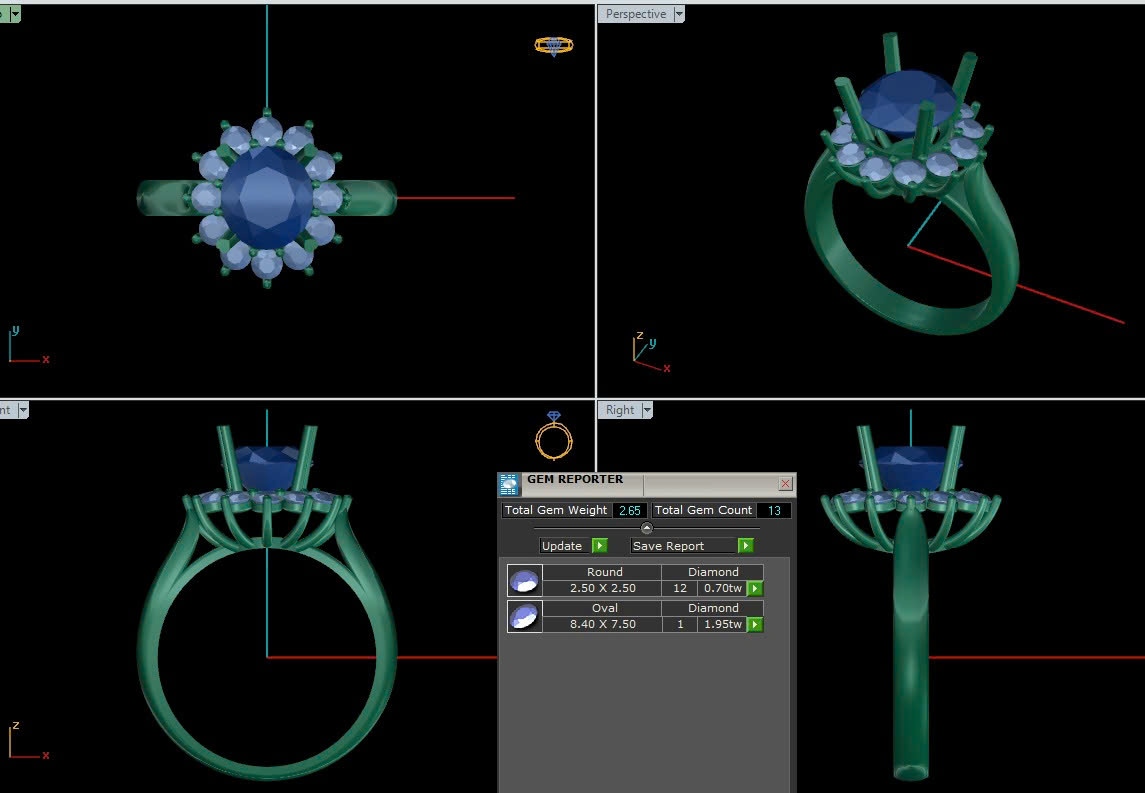Click the Total Gem Weight value field
Screen dimensions: 1145x793
pos(629,510)
